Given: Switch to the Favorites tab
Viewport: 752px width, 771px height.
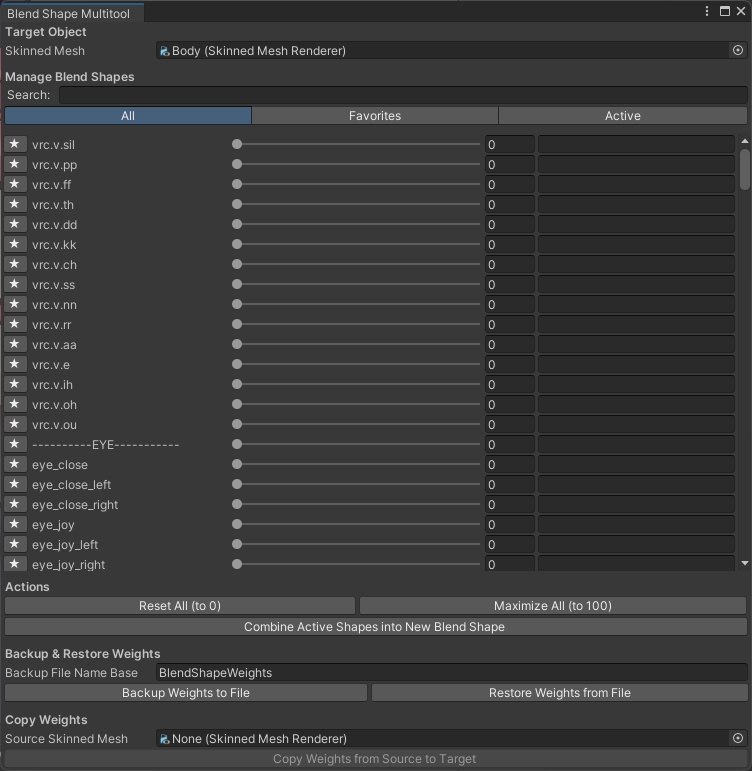Looking at the screenshot, I should 375,116.
